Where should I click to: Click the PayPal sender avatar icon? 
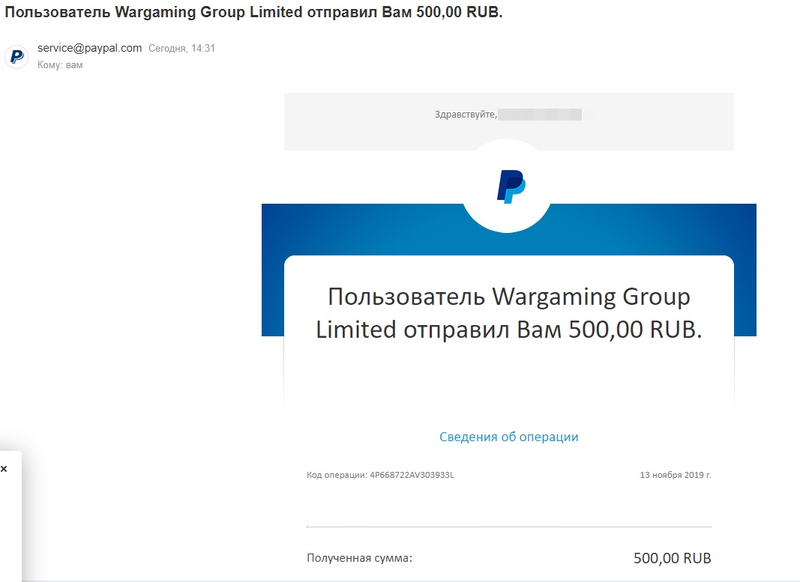pos(17,56)
